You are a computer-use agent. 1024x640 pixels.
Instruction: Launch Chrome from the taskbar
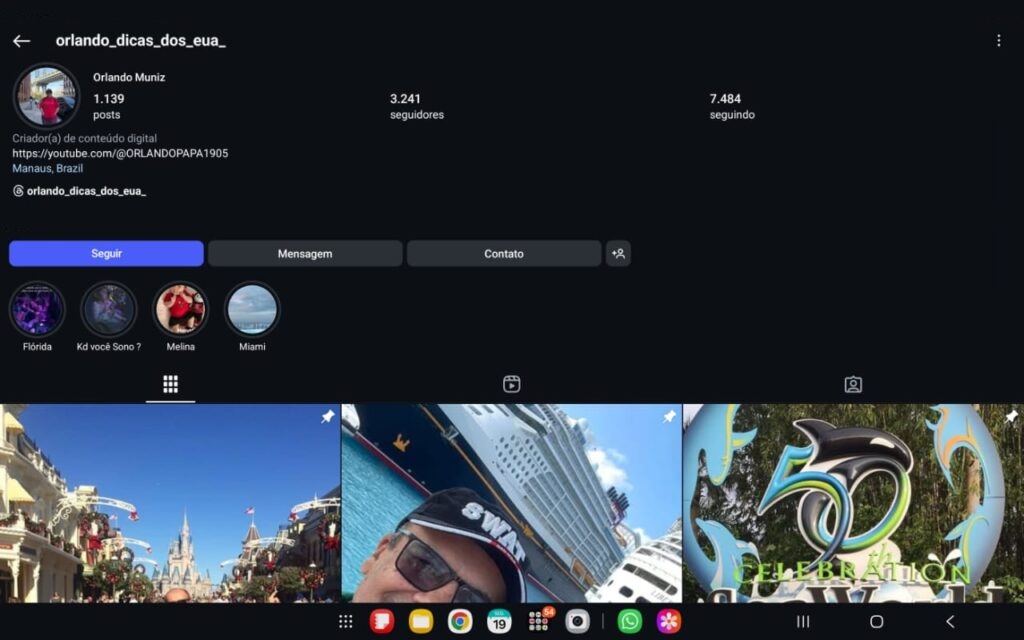pyautogui.click(x=459, y=621)
